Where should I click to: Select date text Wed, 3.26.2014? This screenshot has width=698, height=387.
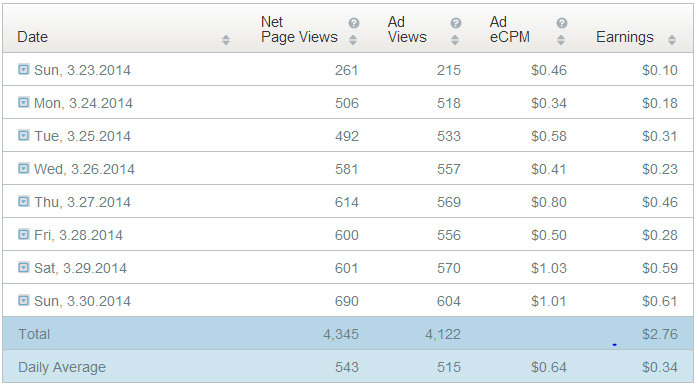click(84, 169)
